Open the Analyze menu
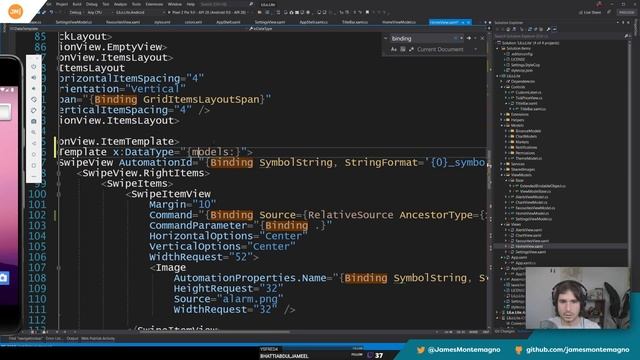The image size is (640, 360). point(120,4)
